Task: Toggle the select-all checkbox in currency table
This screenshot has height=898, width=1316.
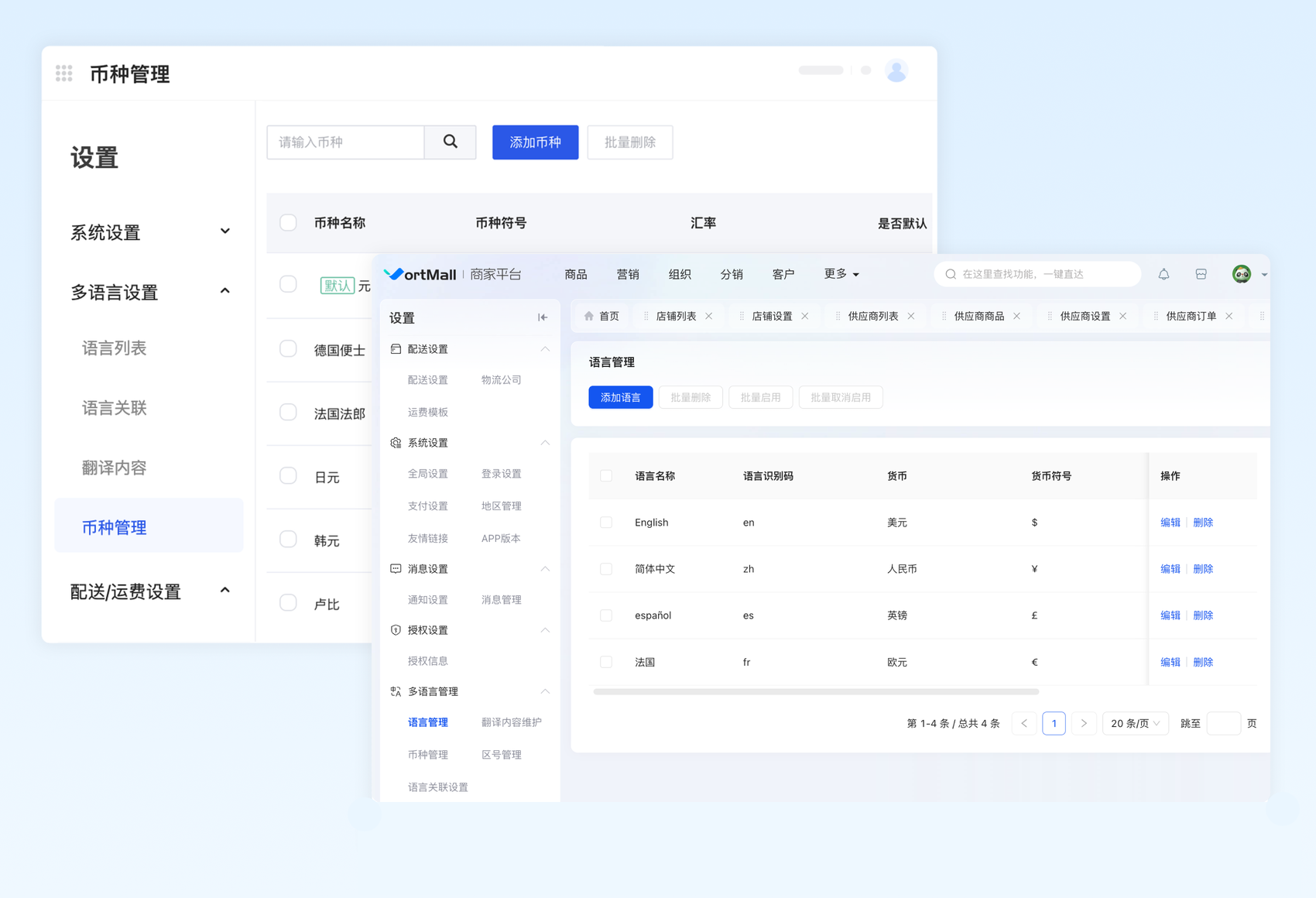Action: click(288, 223)
